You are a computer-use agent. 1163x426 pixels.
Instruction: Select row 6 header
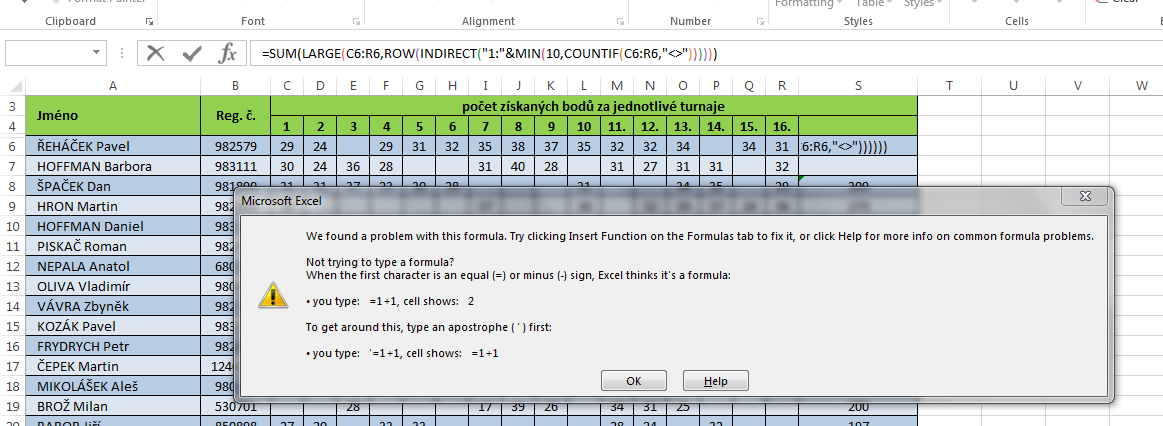[x=13, y=145]
